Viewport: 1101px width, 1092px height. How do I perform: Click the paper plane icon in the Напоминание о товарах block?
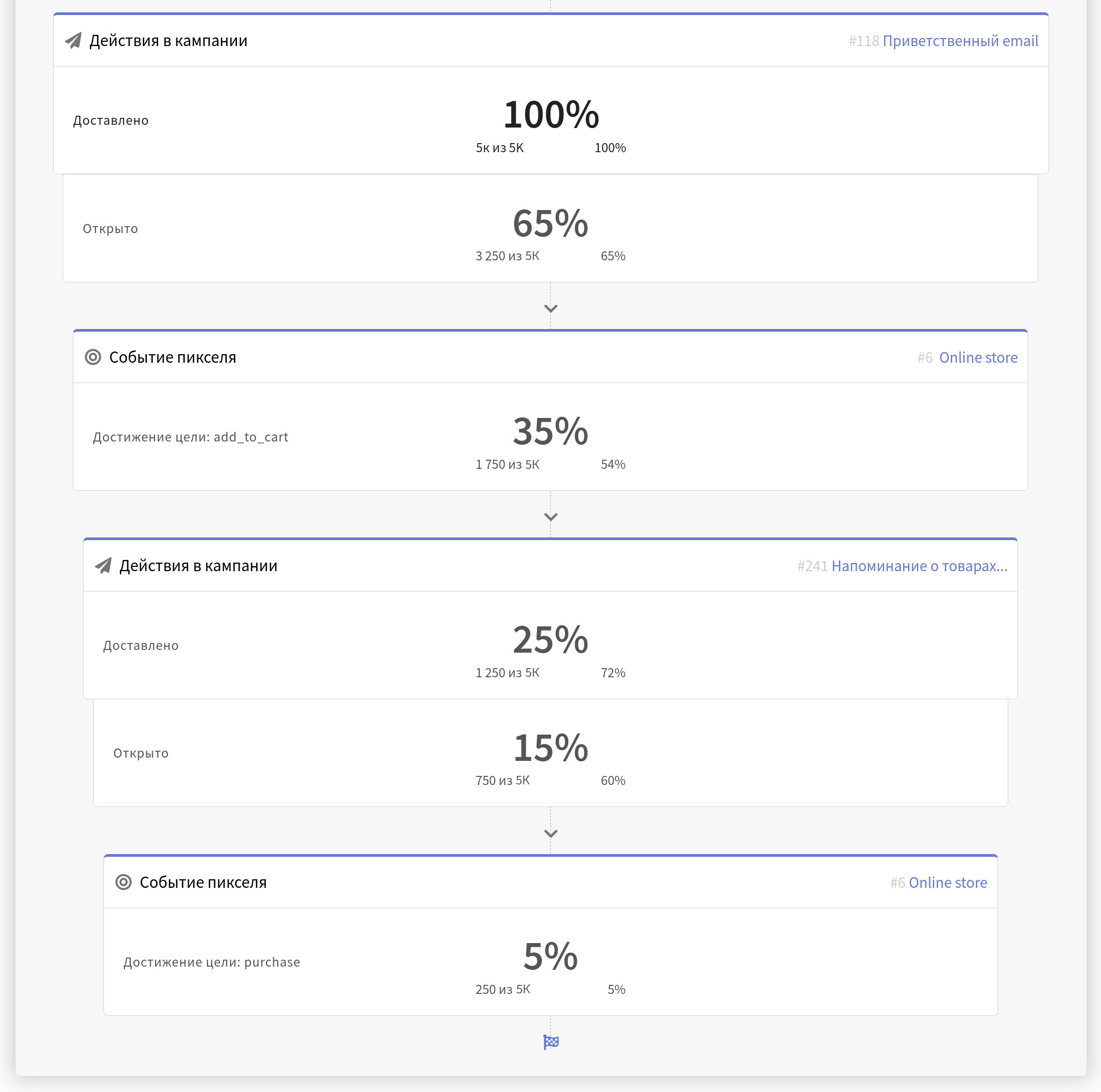pyautogui.click(x=103, y=566)
